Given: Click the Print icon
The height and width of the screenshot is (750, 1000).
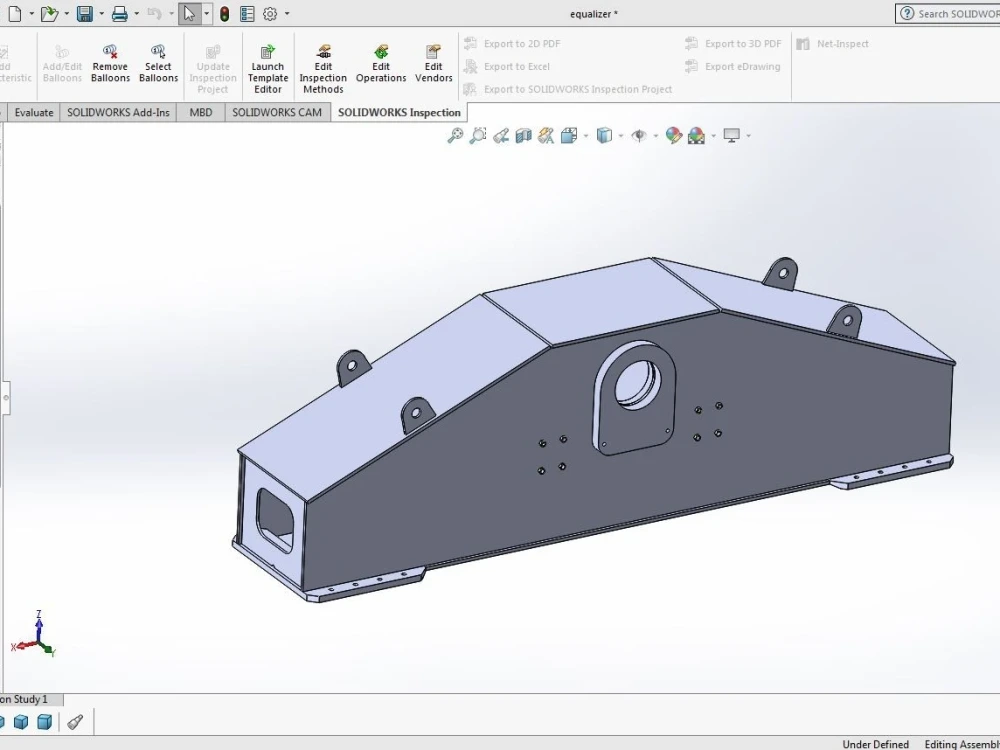Looking at the screenshot, I should pos(119,13).
